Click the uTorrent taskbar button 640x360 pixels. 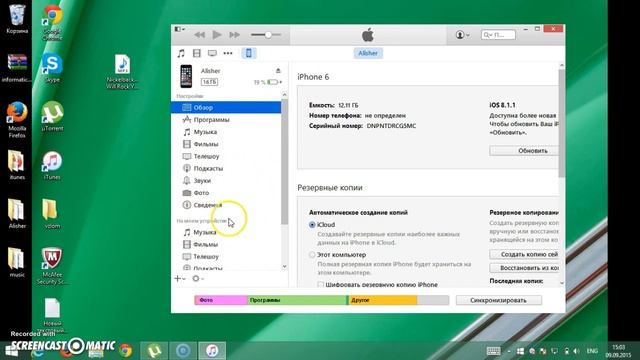[154, 351]
